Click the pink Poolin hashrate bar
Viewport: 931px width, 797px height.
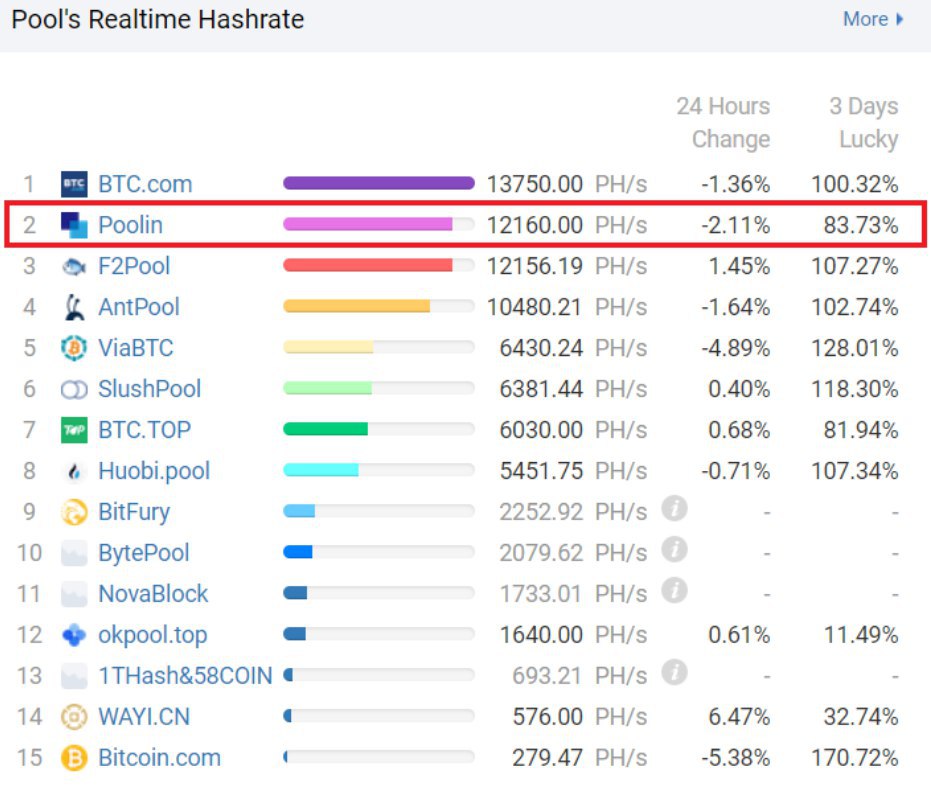click(368, 224)
